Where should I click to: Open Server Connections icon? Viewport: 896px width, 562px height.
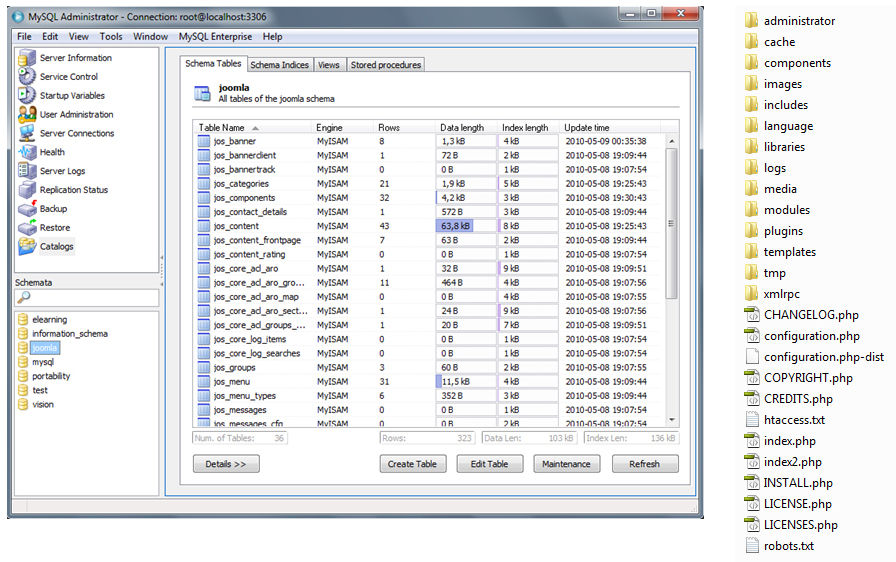[26, 133]
